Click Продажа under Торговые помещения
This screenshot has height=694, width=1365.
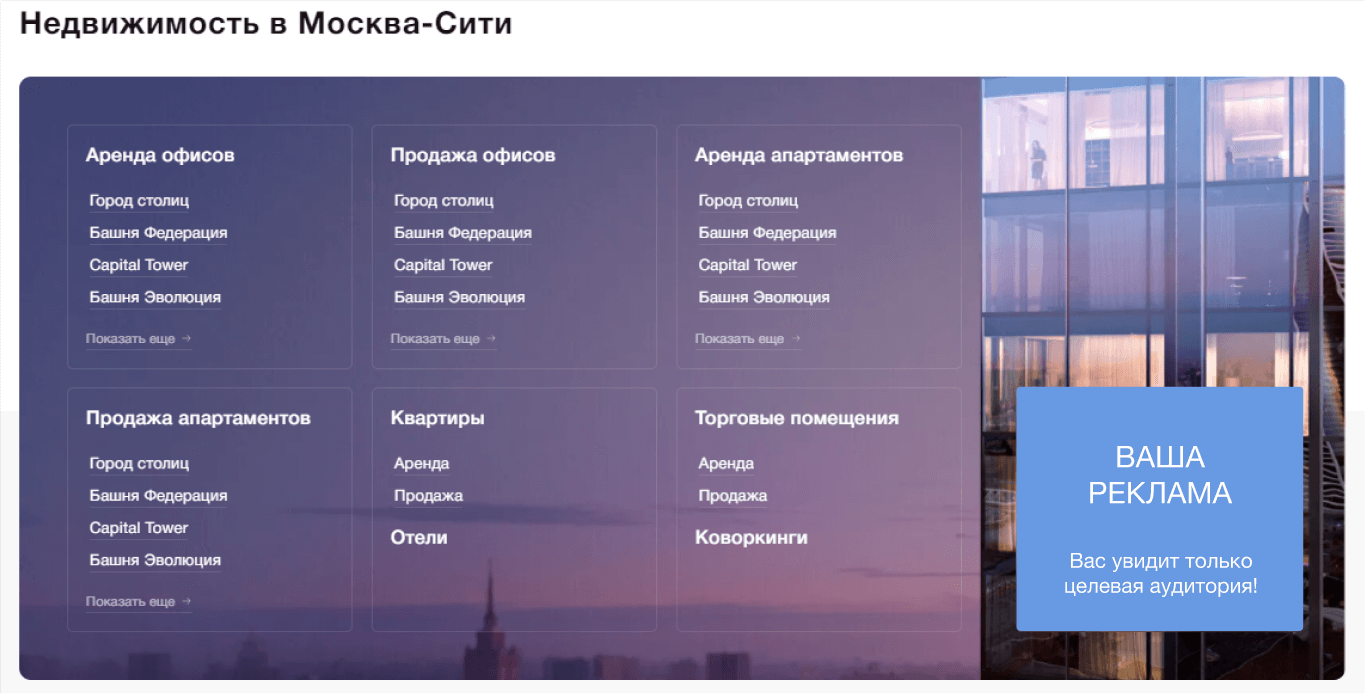(733, 496)
